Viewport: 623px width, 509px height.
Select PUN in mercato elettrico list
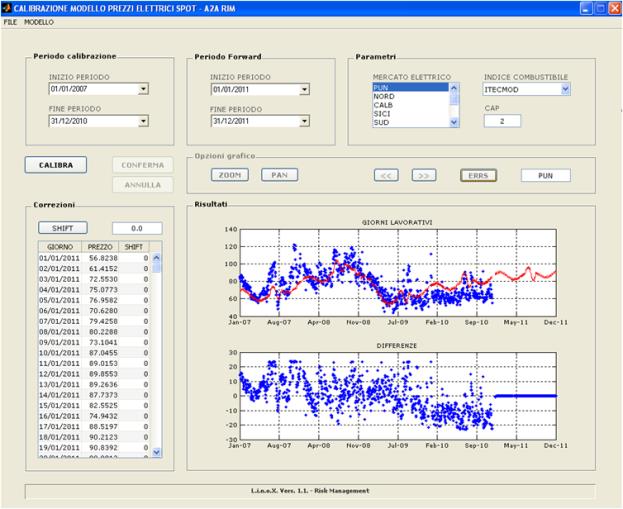coord(410,87)
